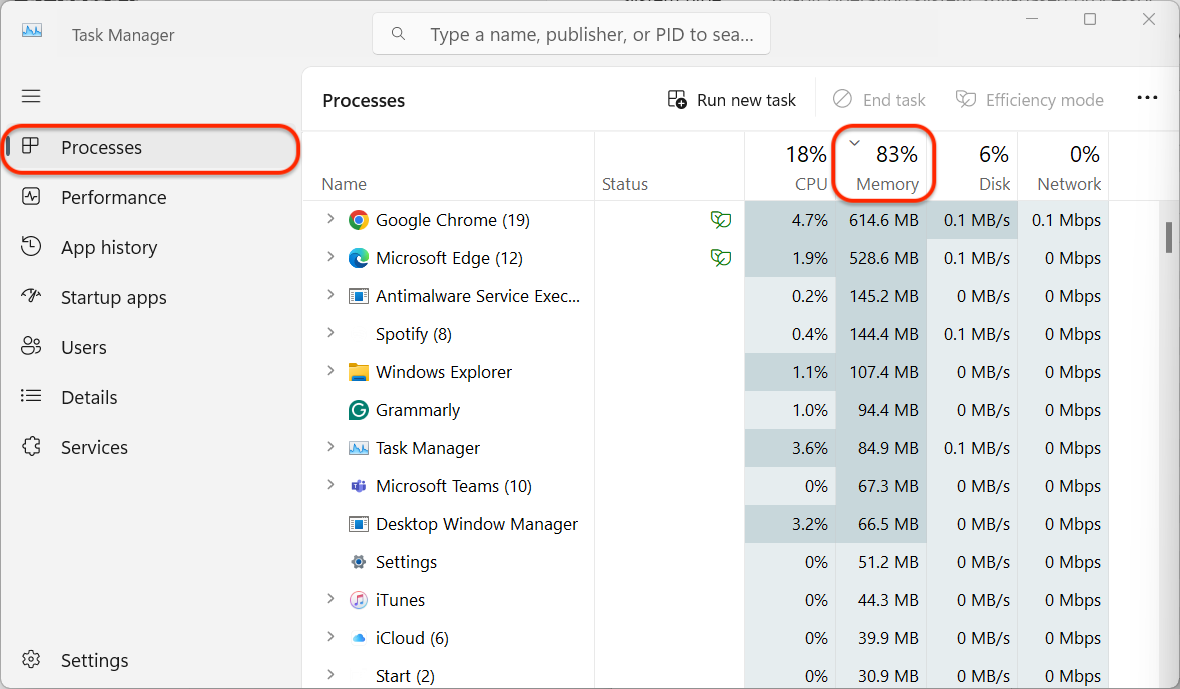Open Task Manager Settings at sidebar bottom

click(x=151, y=660)
